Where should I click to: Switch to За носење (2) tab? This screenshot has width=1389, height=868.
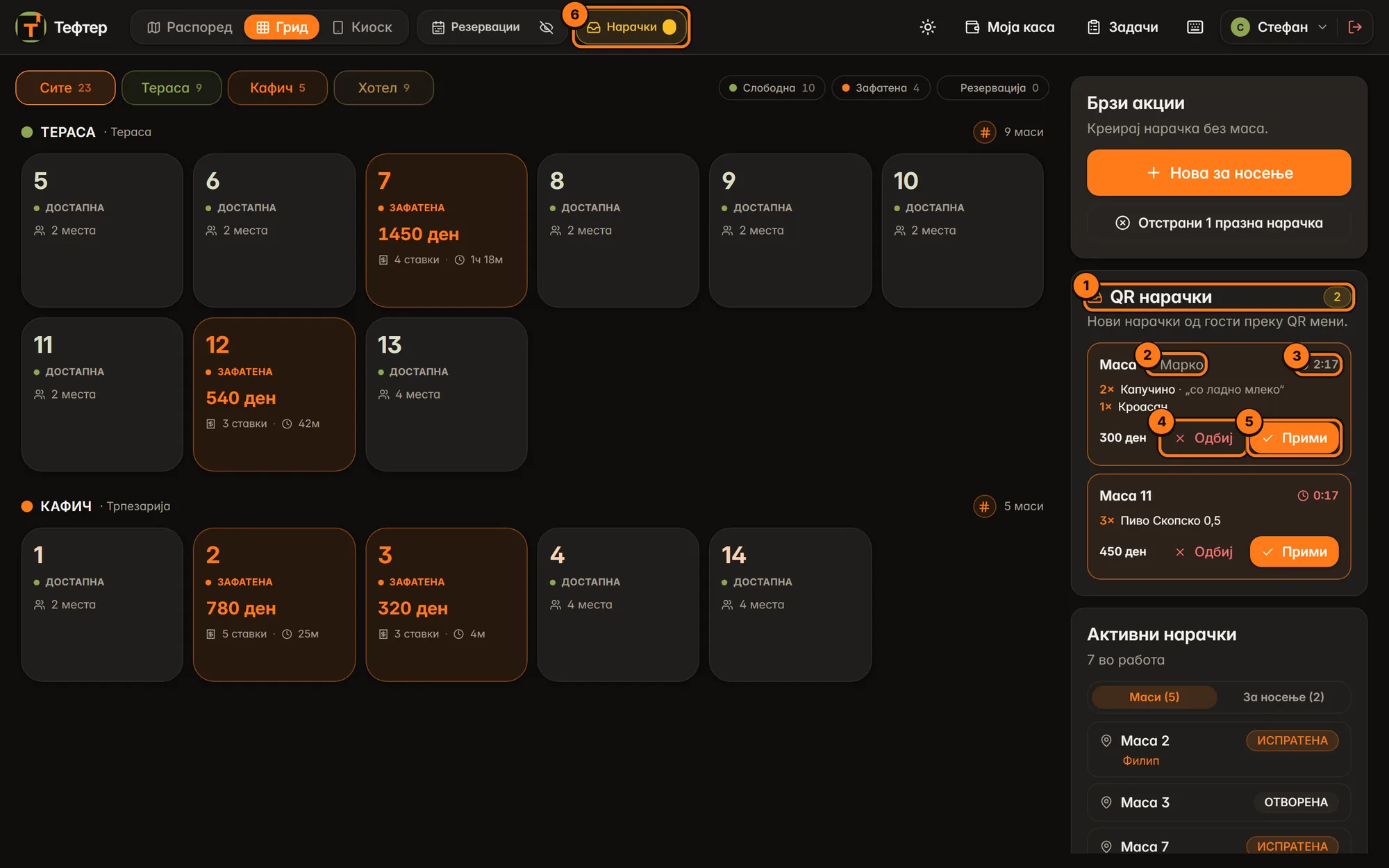pyautogui.click(x=1283, y=697)
